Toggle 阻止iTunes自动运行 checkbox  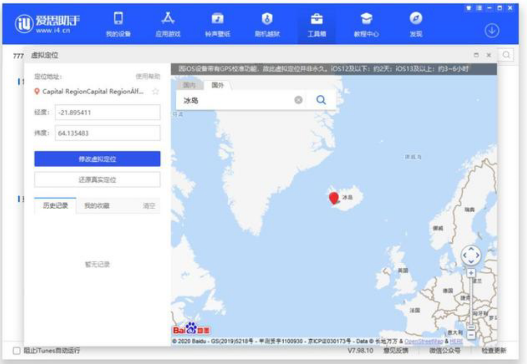(16, 351)
